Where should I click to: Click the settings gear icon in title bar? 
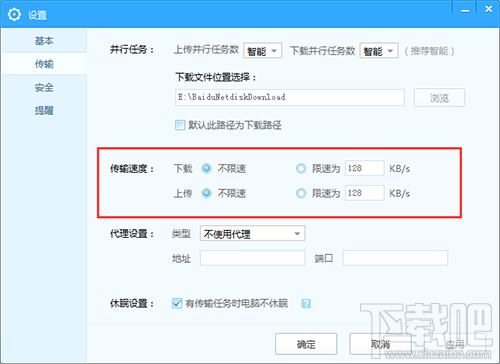pyautogui.click(x=14, y=15)
